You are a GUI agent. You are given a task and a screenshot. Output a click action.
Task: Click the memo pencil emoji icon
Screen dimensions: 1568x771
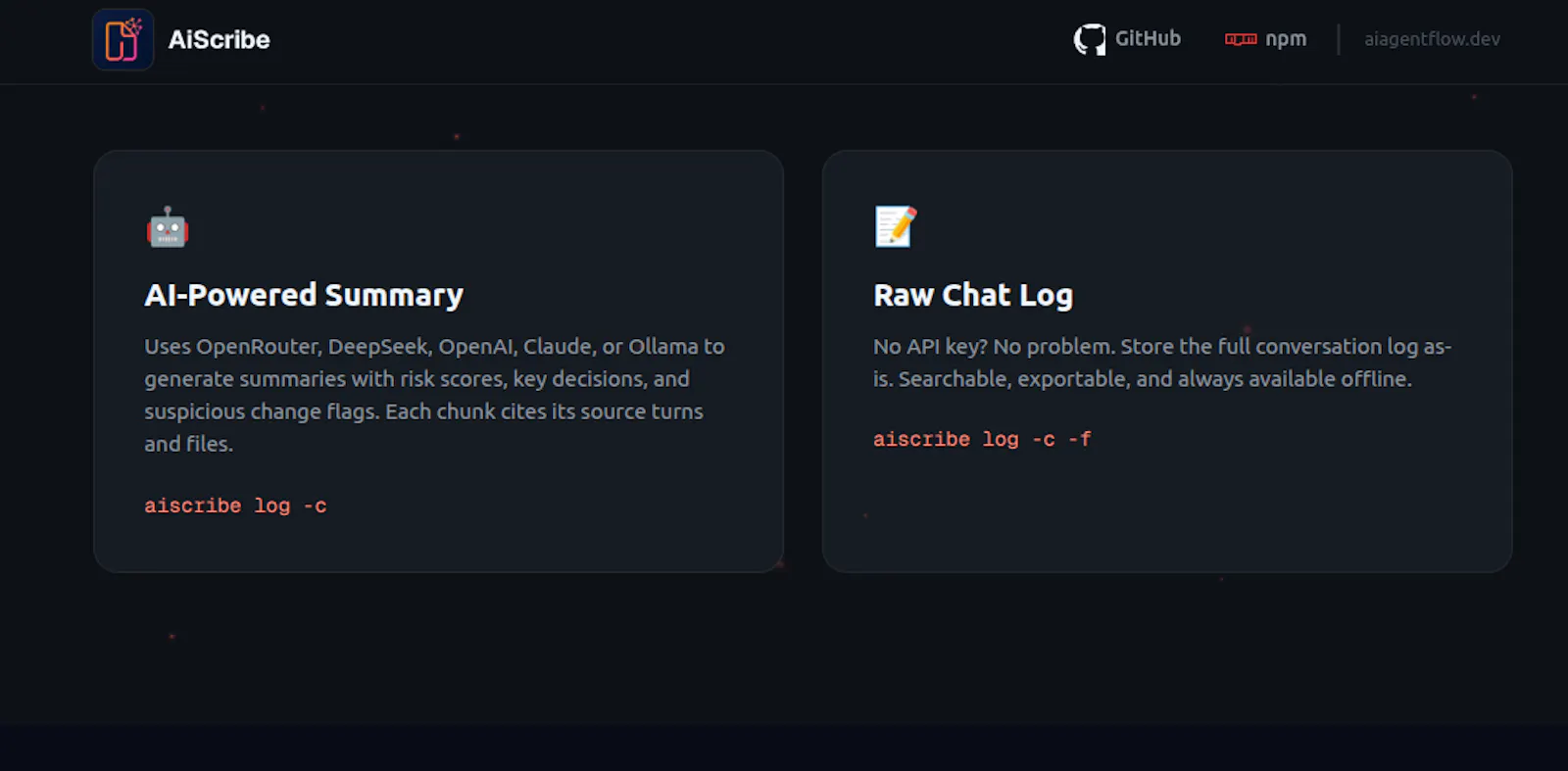[x=896, y=226]
